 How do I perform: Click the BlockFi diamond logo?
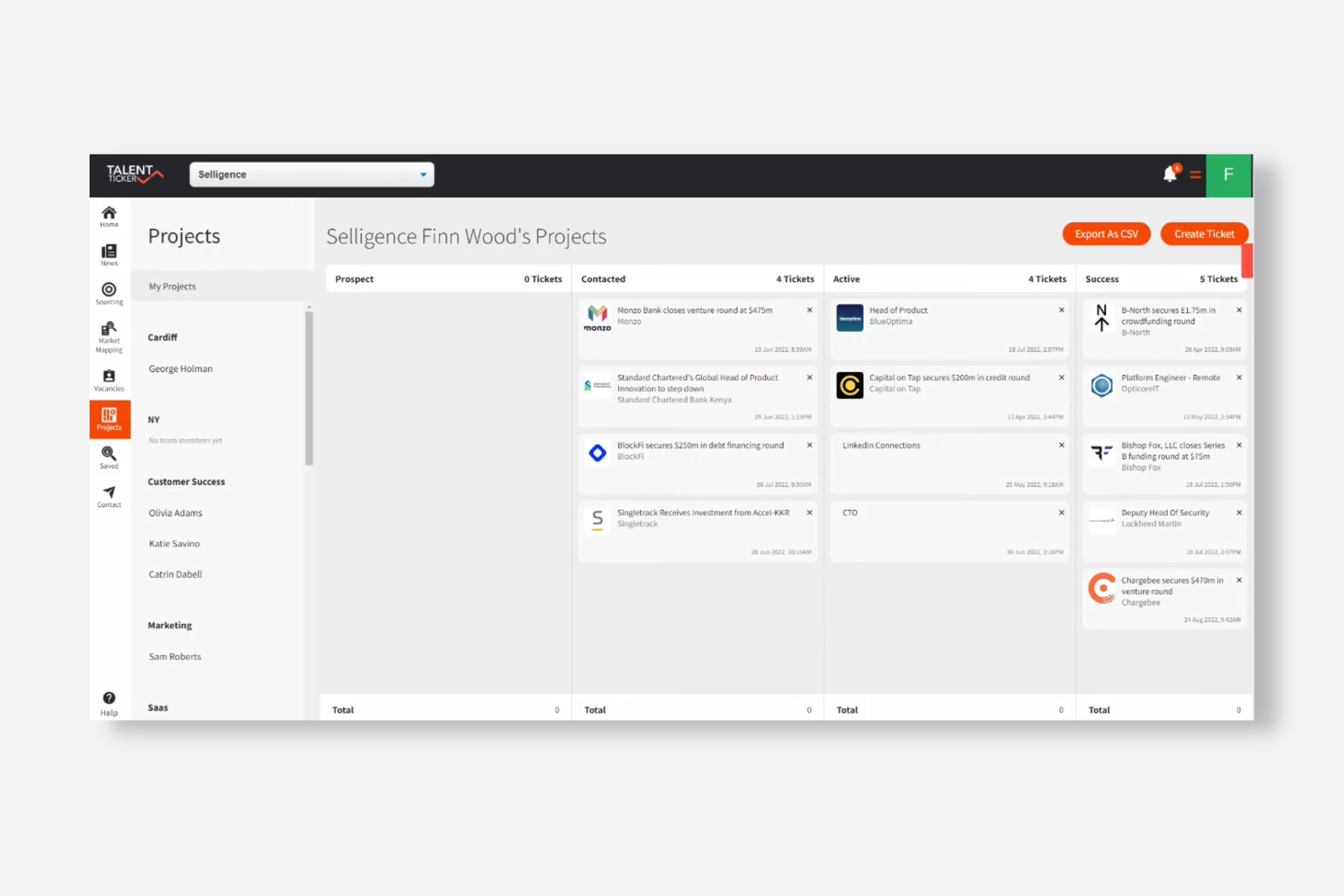pos(597,453)
